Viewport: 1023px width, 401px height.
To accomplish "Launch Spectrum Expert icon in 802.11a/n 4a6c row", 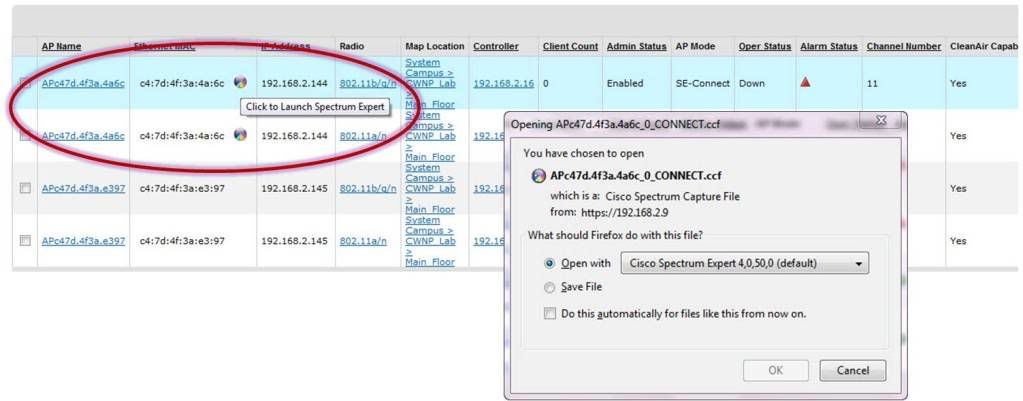I will [240, 135].
